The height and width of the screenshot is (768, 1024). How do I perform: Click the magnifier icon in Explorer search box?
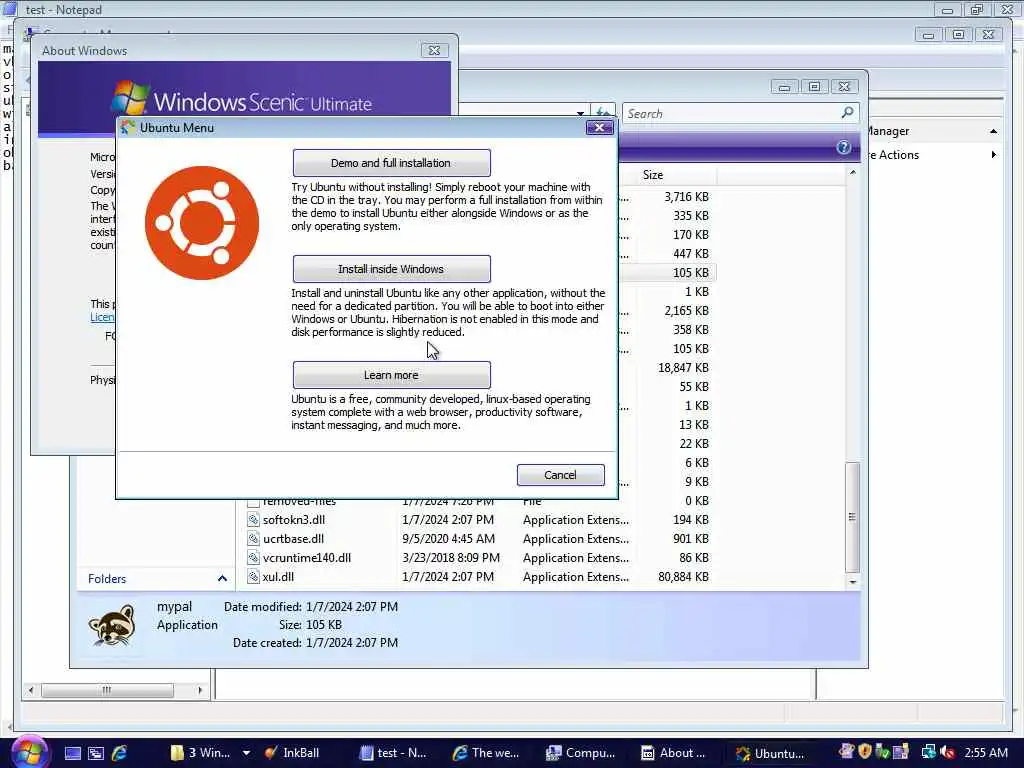pyautogui.click(x=847, y=113)
